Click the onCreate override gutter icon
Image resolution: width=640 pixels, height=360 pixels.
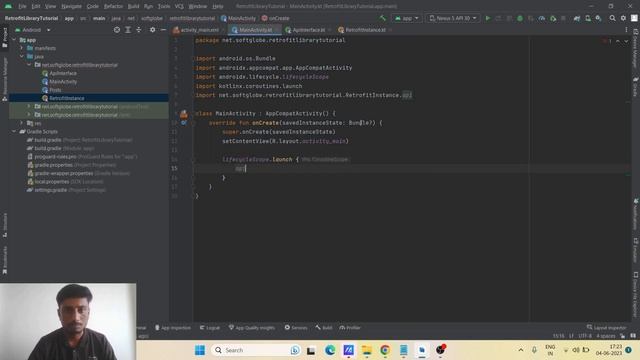click(x=184, y=122)
